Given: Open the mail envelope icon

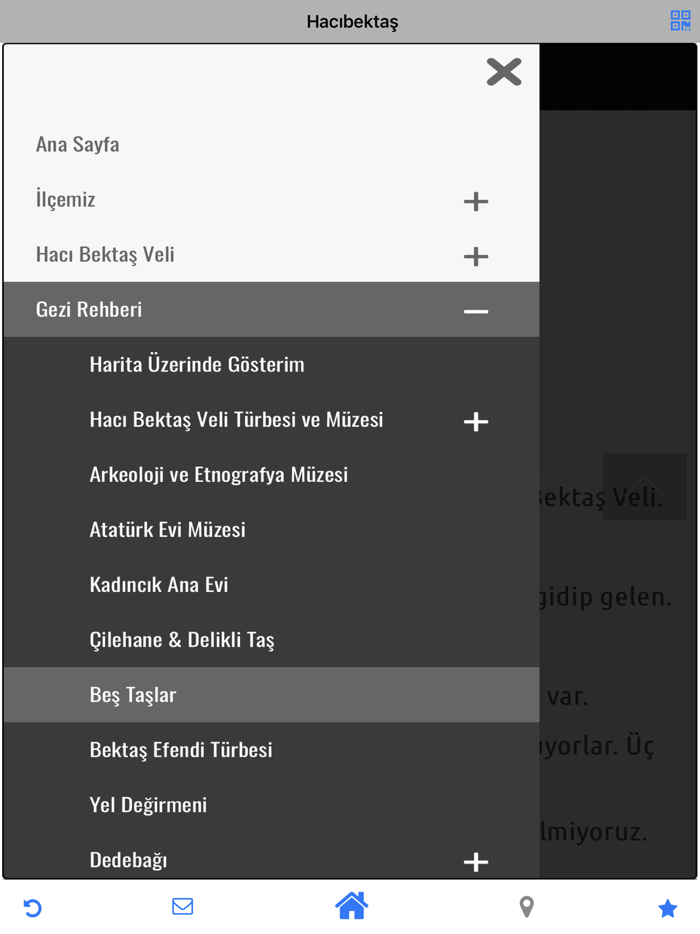Looking at the screenshot, I should (x=182, y=906).
